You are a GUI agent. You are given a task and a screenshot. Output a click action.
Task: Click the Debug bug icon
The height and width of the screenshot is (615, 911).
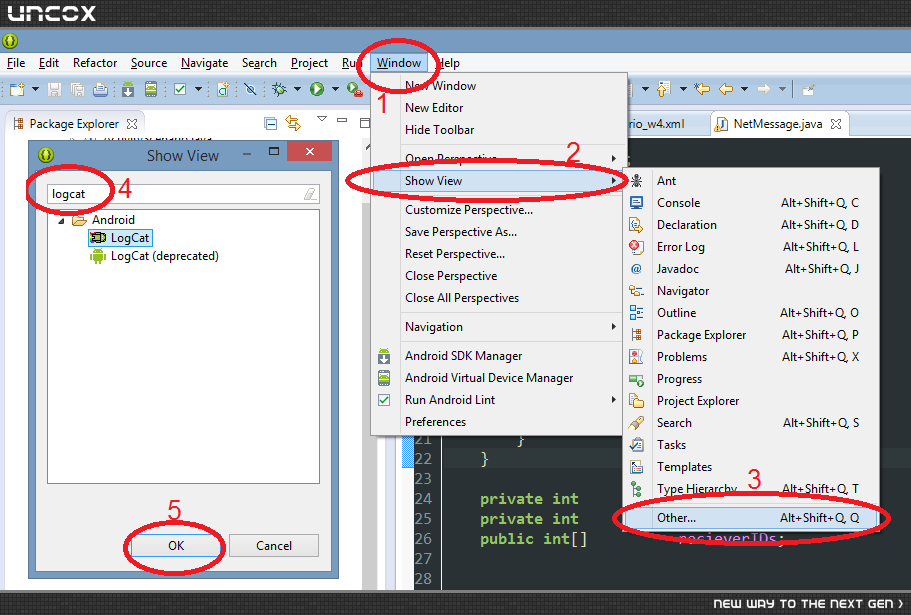point(279,89)
